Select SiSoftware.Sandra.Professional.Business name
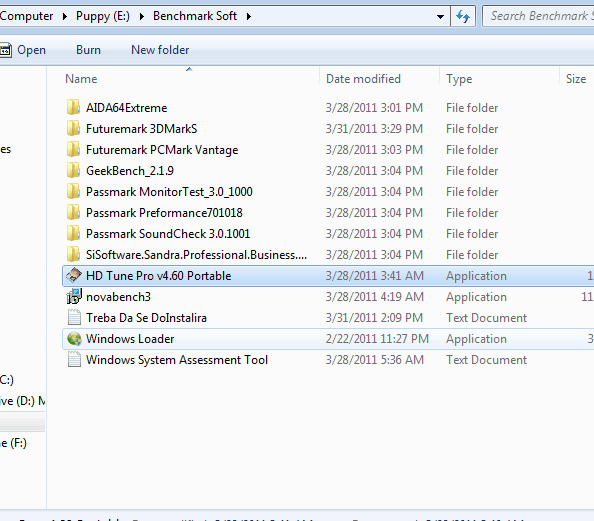This screenshot has height=521, width=594. 196,255
